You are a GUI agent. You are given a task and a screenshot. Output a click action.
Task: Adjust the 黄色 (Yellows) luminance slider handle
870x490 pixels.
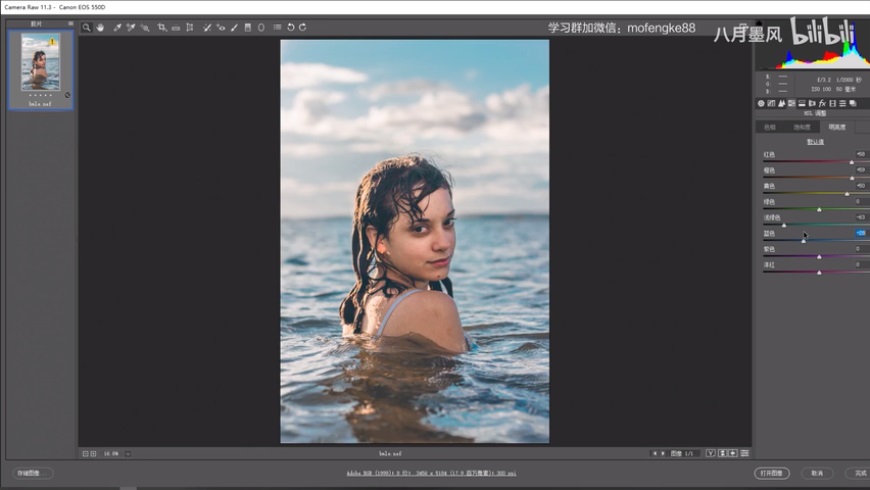[x=847, y=194]
